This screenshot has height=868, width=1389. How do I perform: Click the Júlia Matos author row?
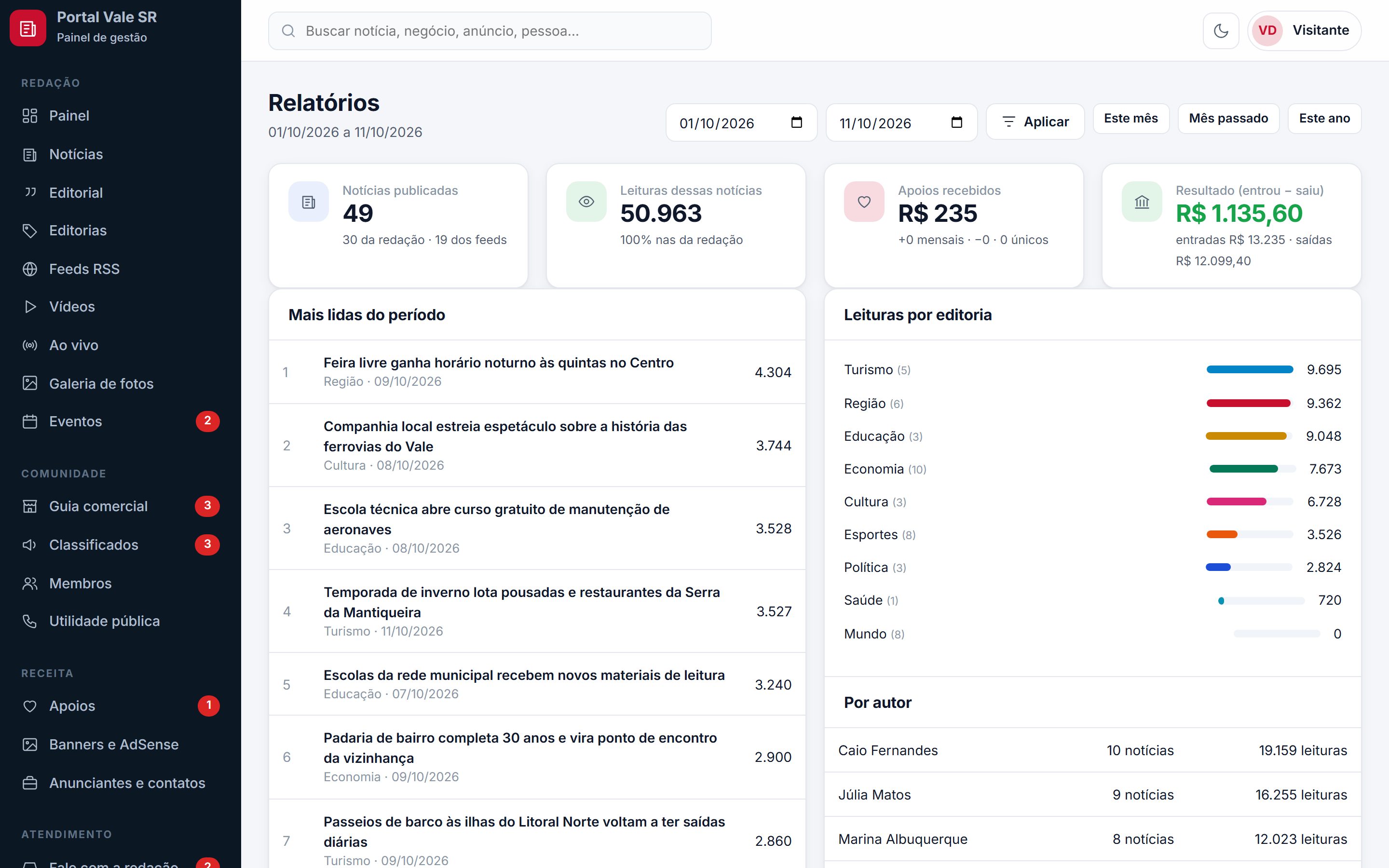1092,795
